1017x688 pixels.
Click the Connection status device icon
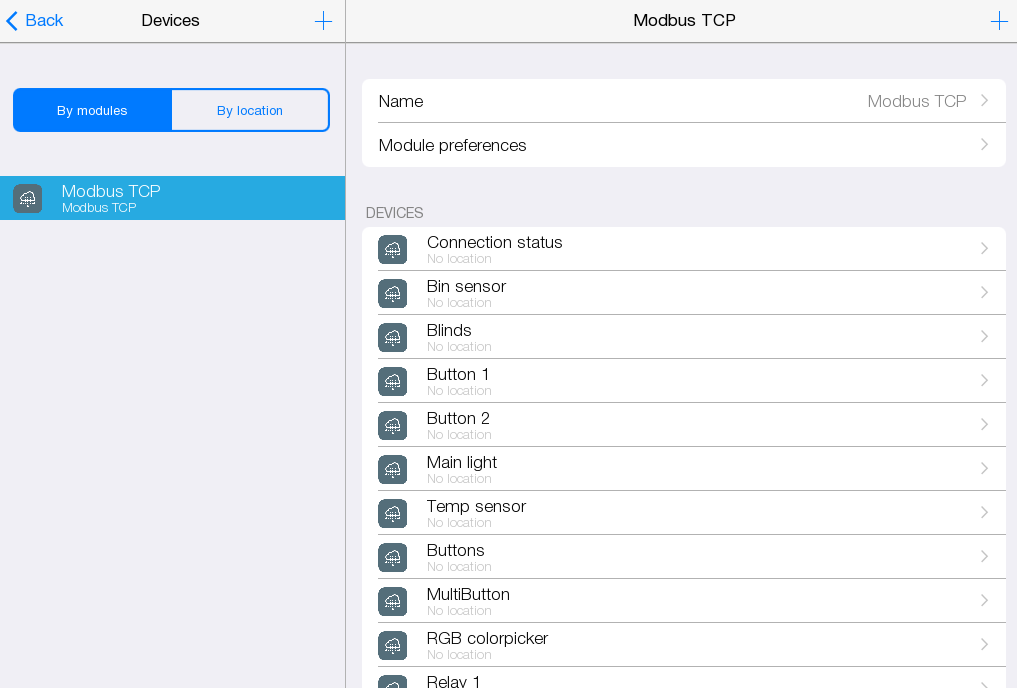[393, 249]
